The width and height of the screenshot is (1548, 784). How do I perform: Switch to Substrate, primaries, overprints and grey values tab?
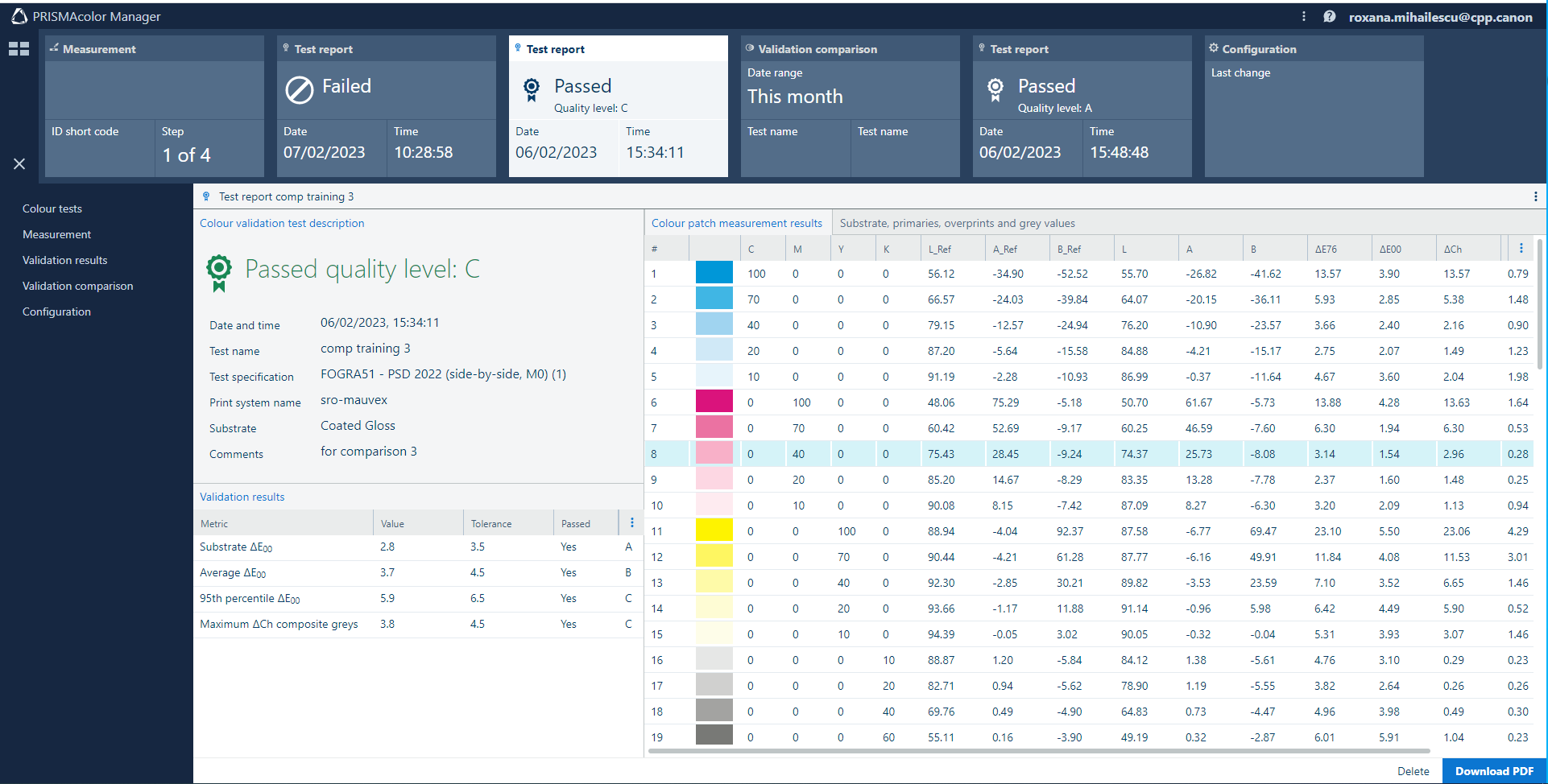coord(957,223)
